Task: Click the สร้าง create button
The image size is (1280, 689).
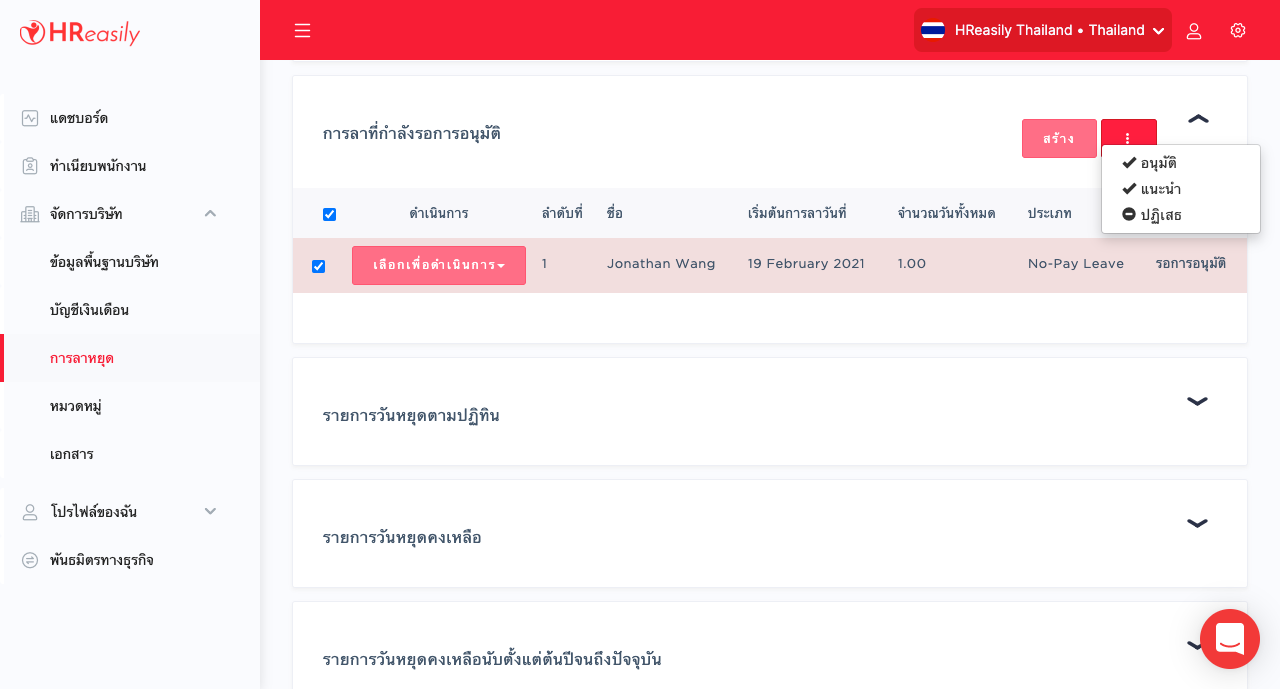Action: tap(1059, 138)
